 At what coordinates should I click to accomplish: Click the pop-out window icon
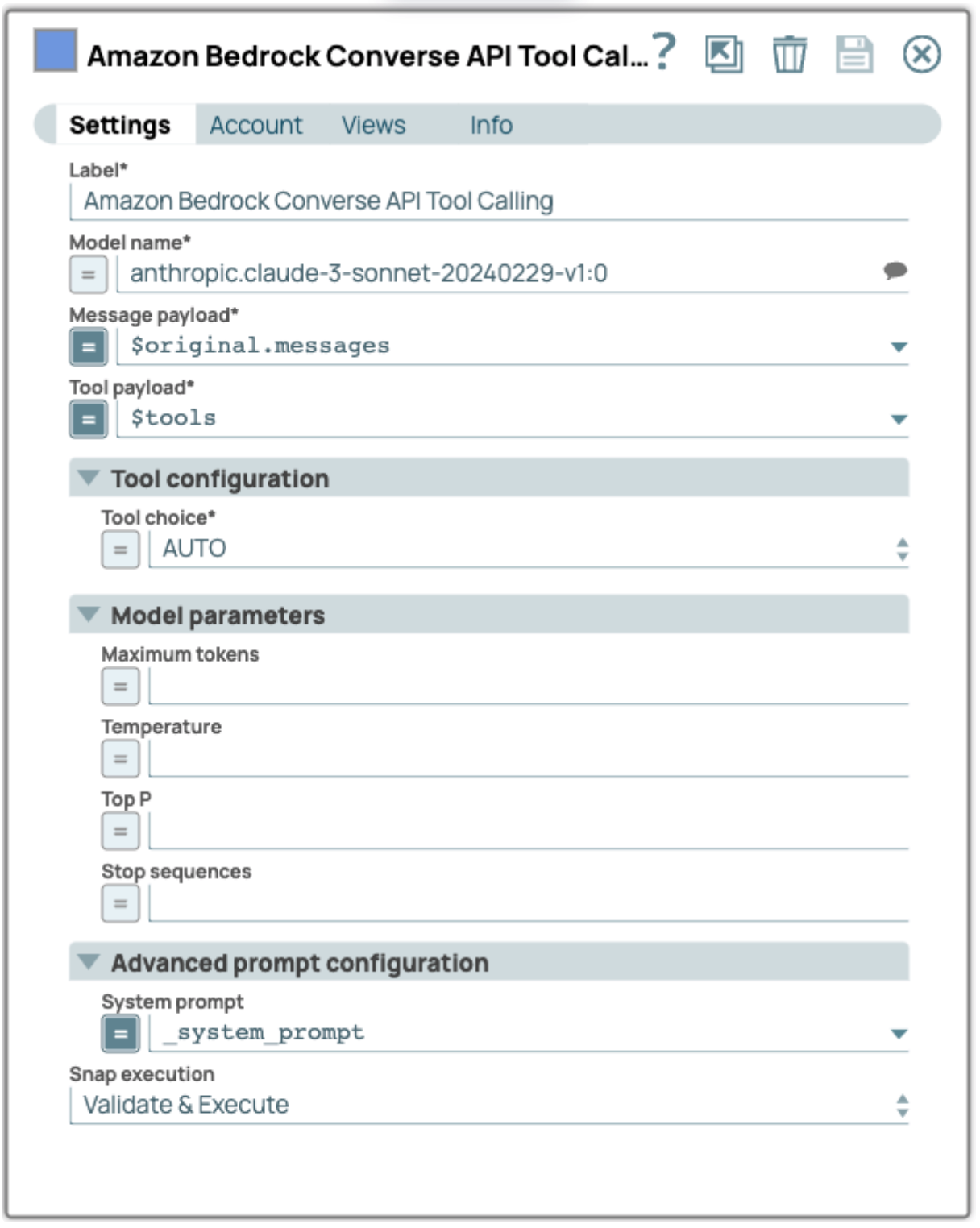click(724, 55)
